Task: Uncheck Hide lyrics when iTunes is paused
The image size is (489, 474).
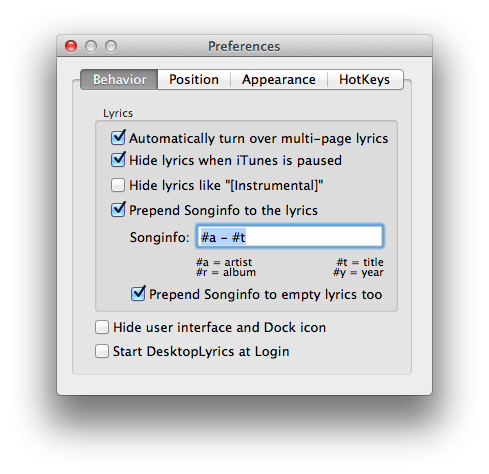Action: 118,160
